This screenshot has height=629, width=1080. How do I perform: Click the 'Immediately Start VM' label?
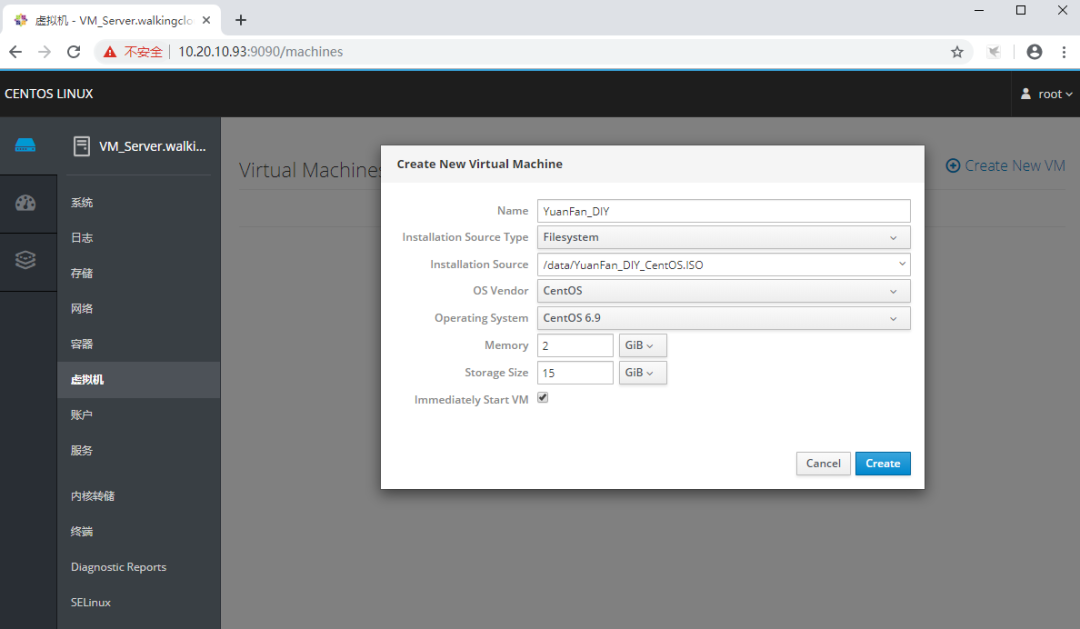(471, 400)
